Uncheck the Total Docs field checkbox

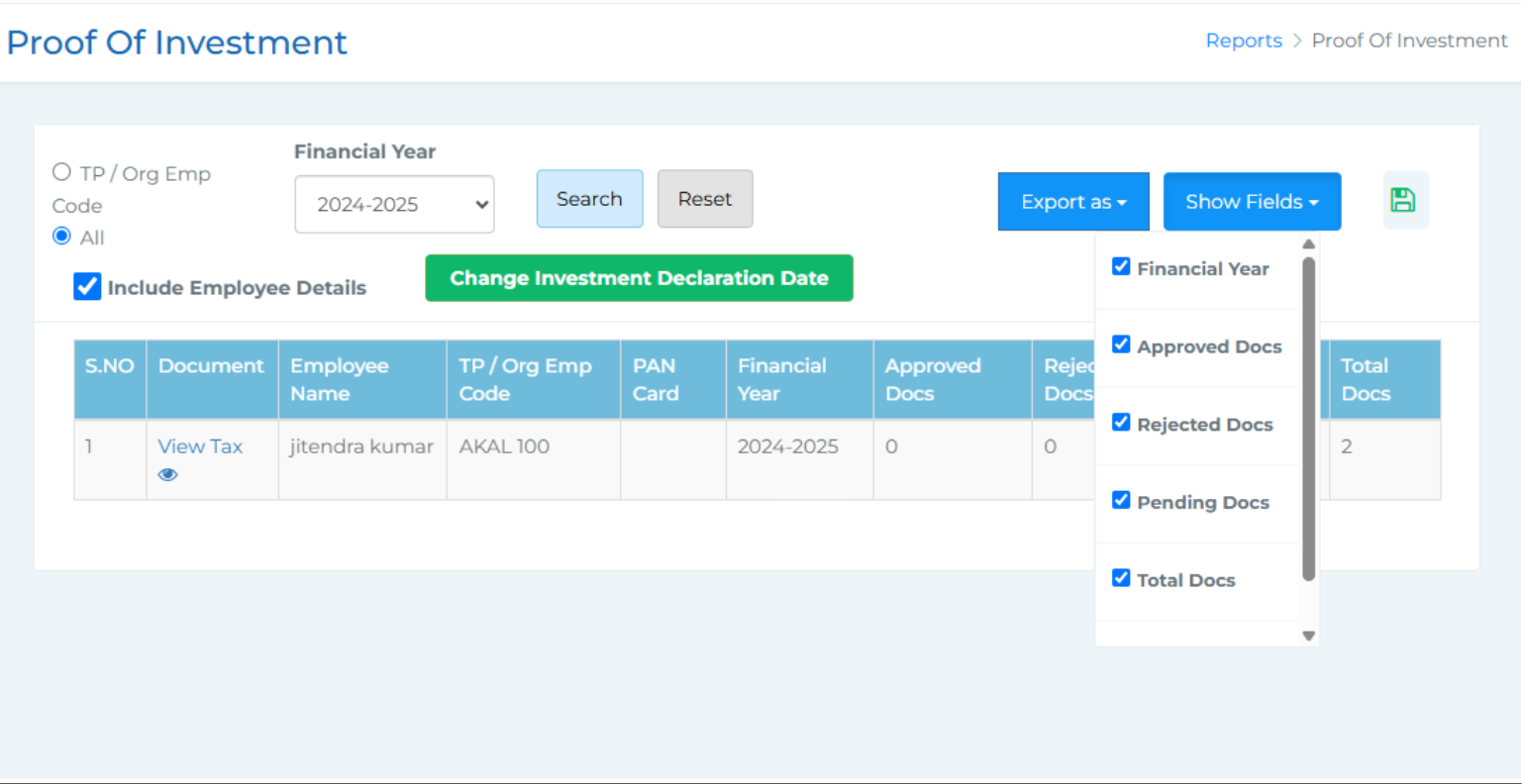[x=1121, y=578]
